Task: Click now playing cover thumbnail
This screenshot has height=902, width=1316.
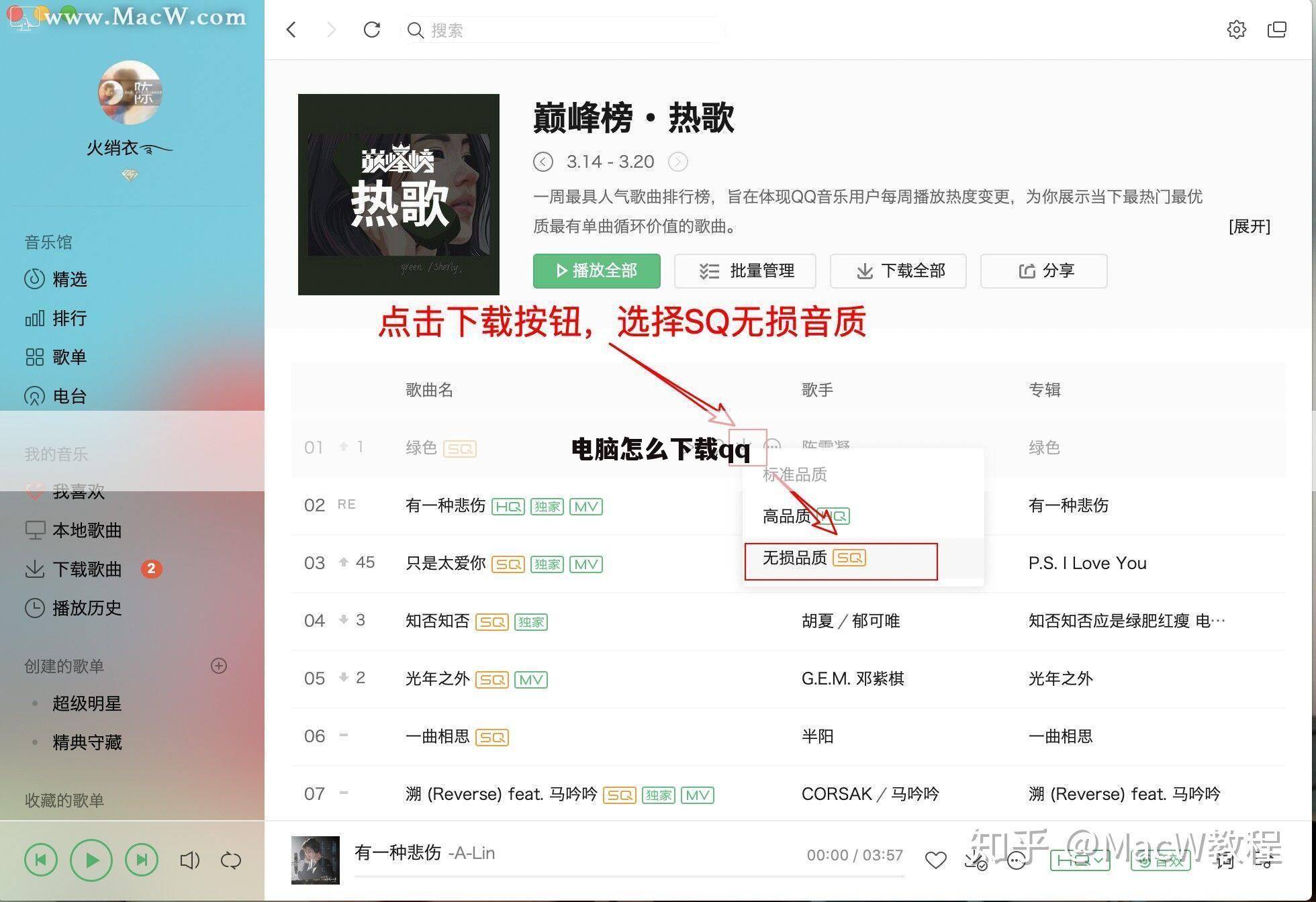Action: (x=316, y=860)
